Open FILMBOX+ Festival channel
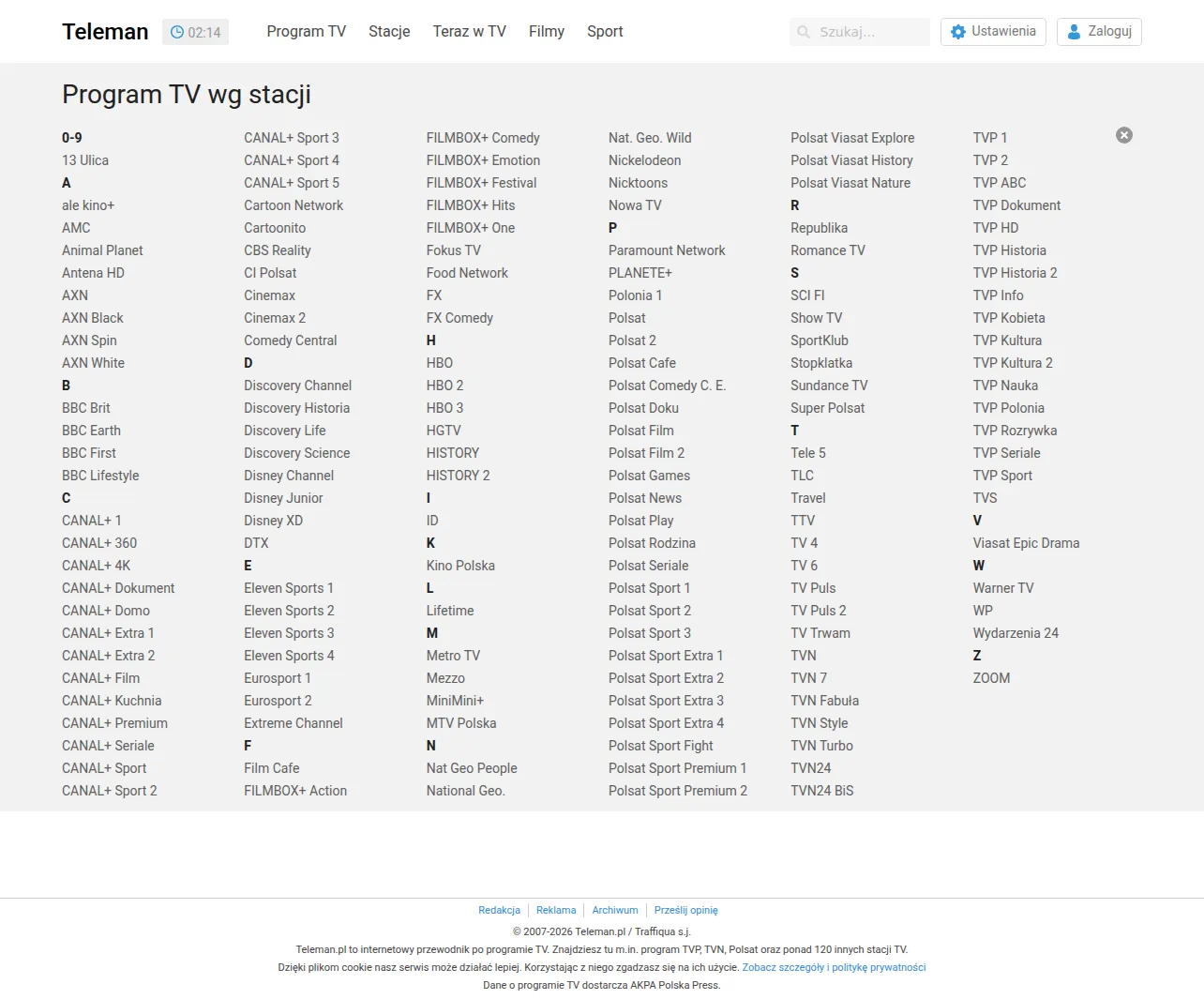Image resolution: width=1204 pixels, height=999 pixels. pos(482,183)
